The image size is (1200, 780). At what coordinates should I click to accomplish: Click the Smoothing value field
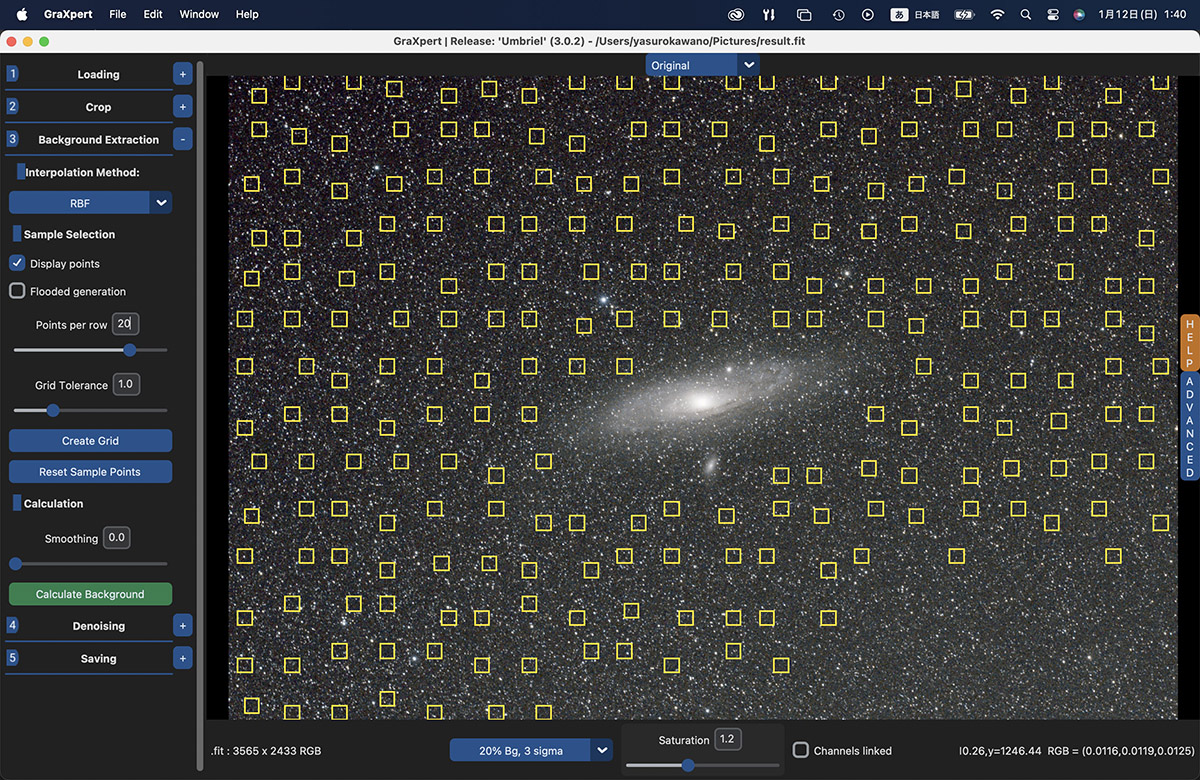click(117, 538)
